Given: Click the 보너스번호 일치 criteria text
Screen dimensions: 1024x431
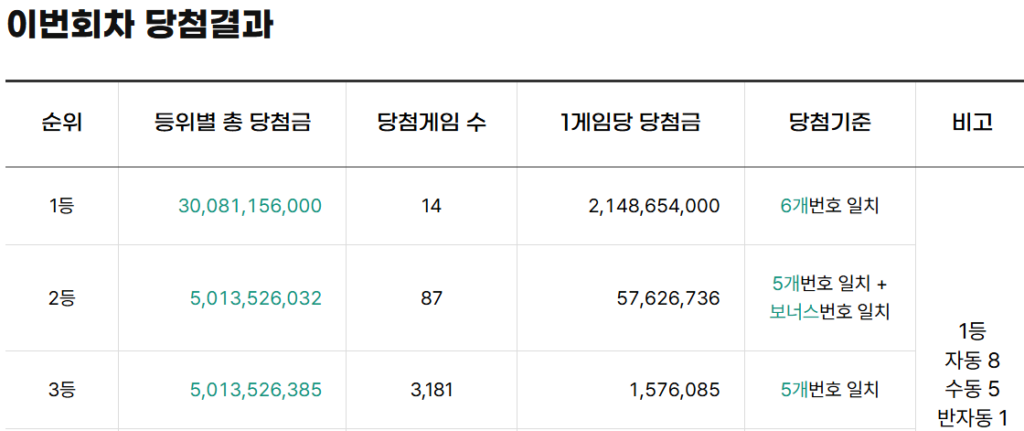Looking at the screenshot, I should click(x=829, y=312).
